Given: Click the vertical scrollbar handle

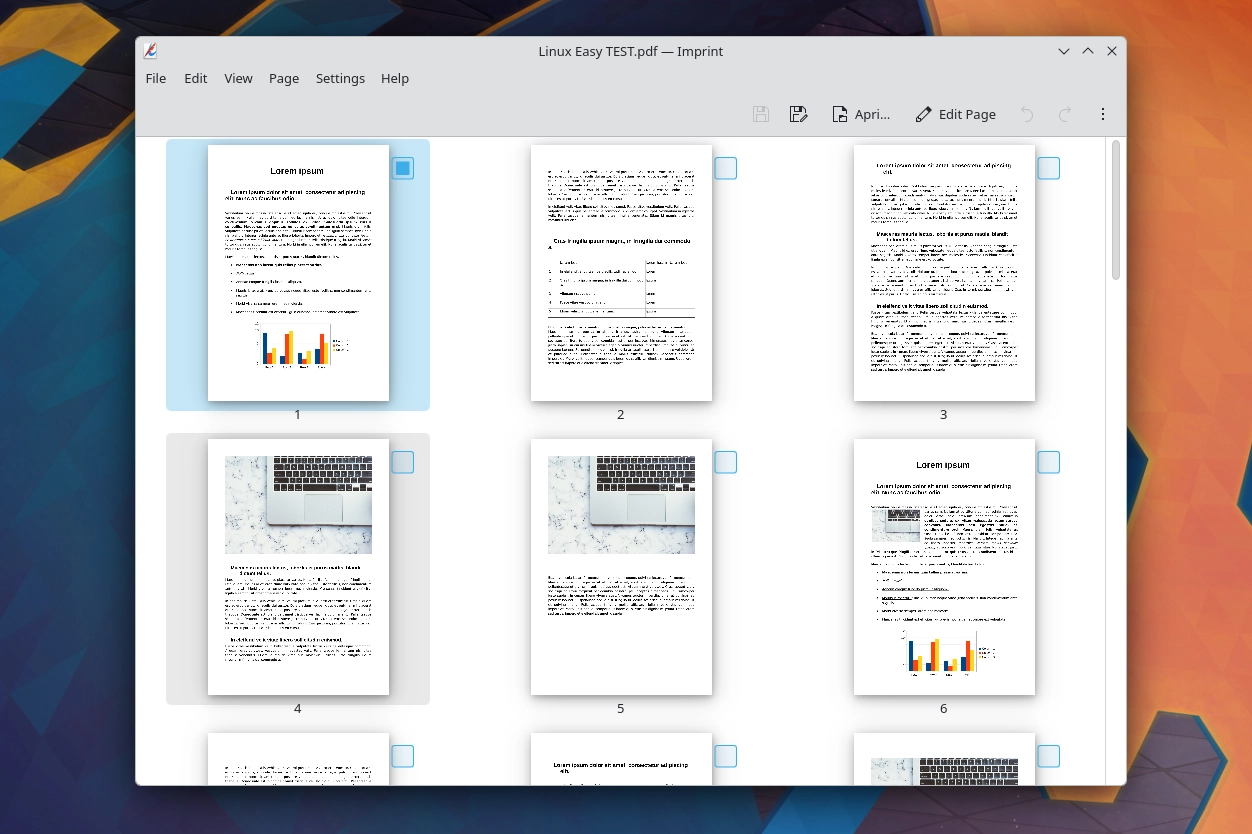Looking at the screenshot, I should click(x=1116, y=210).
